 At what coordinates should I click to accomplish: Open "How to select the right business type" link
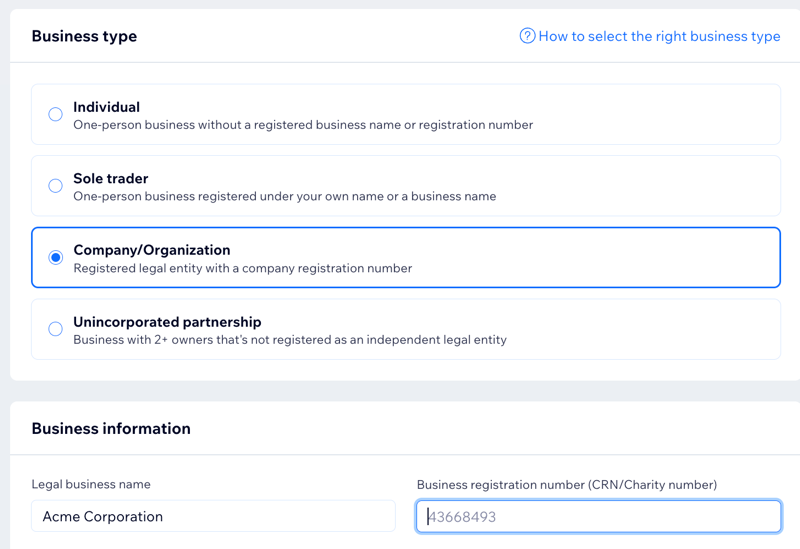pos(659,36)
